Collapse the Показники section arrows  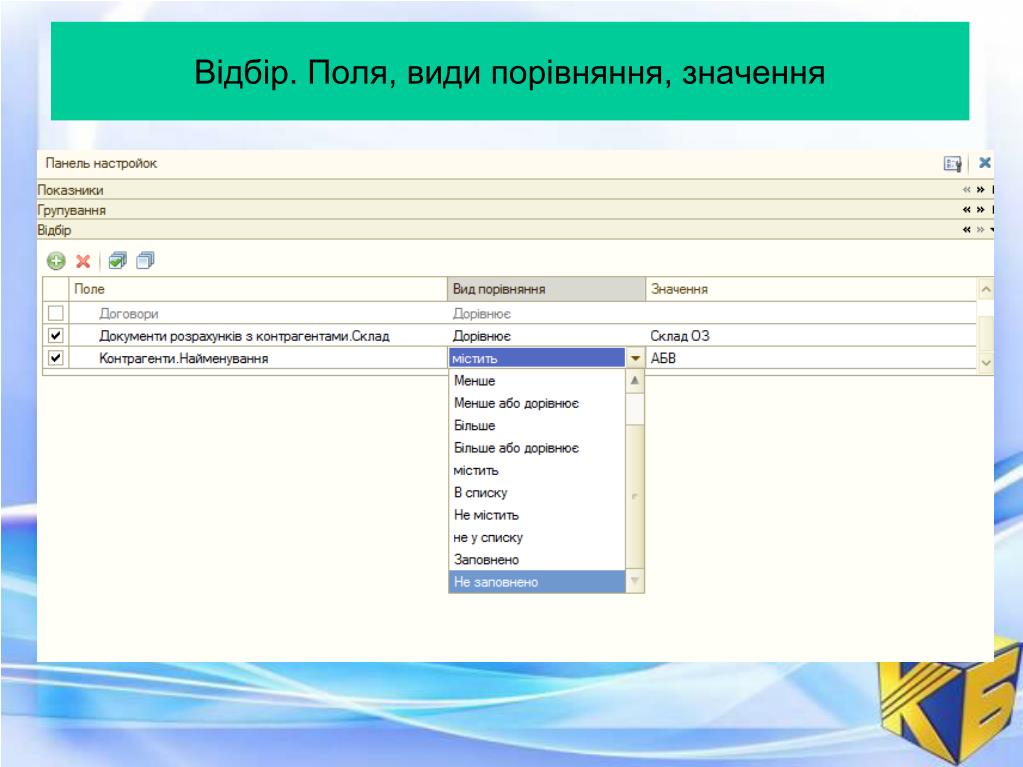tap(973, 190)
